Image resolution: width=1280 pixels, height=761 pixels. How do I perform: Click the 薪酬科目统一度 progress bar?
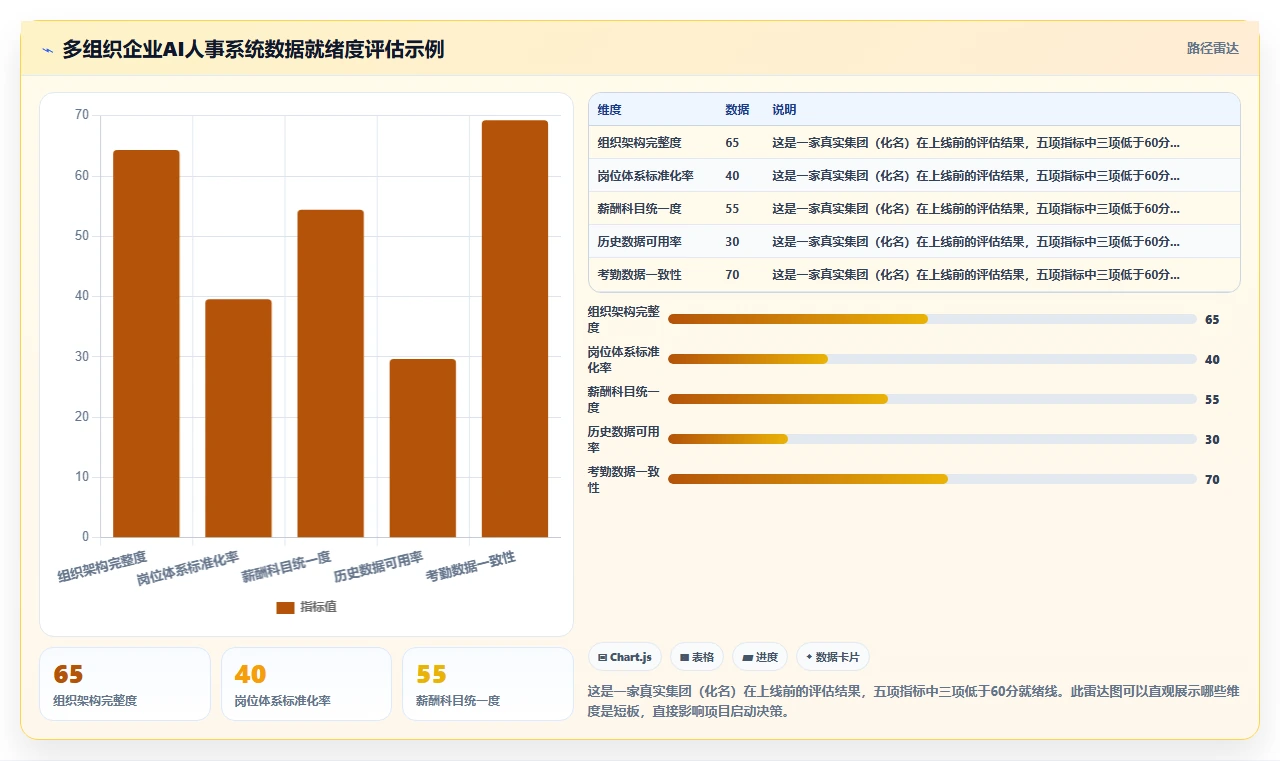932,399
